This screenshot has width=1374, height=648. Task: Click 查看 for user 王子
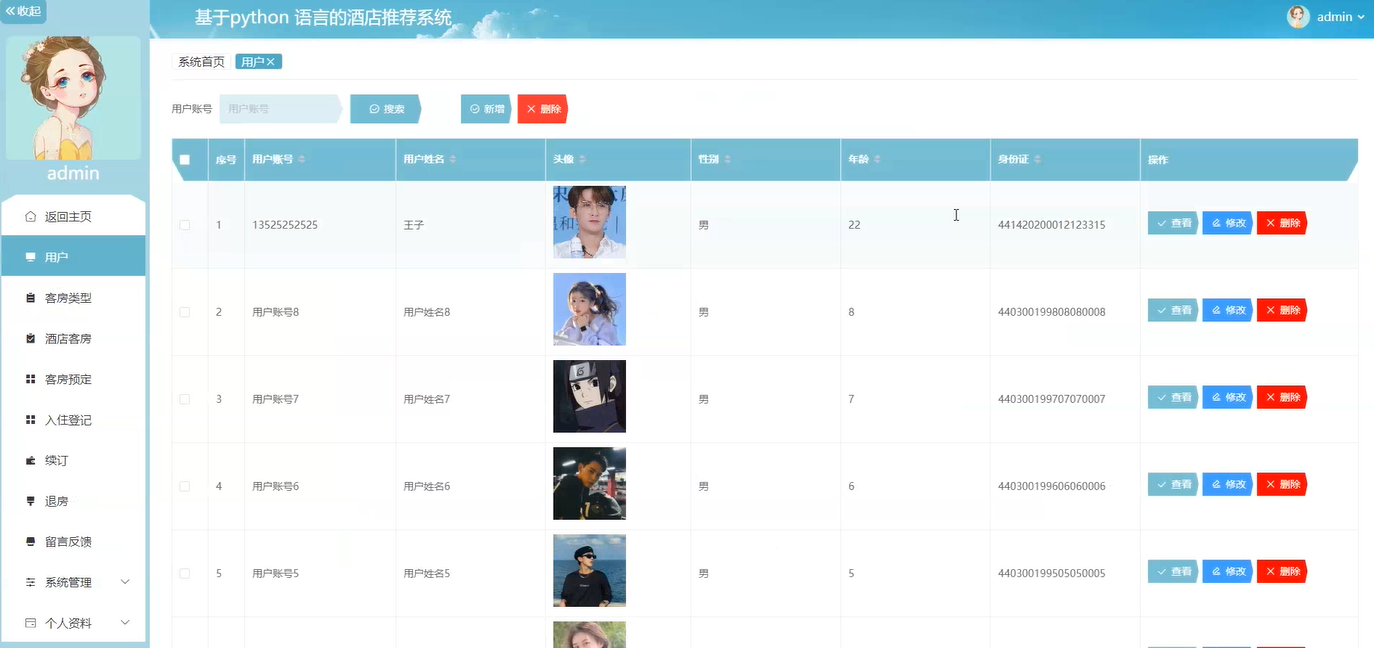pyautogui.click(x=1173, y=223)
